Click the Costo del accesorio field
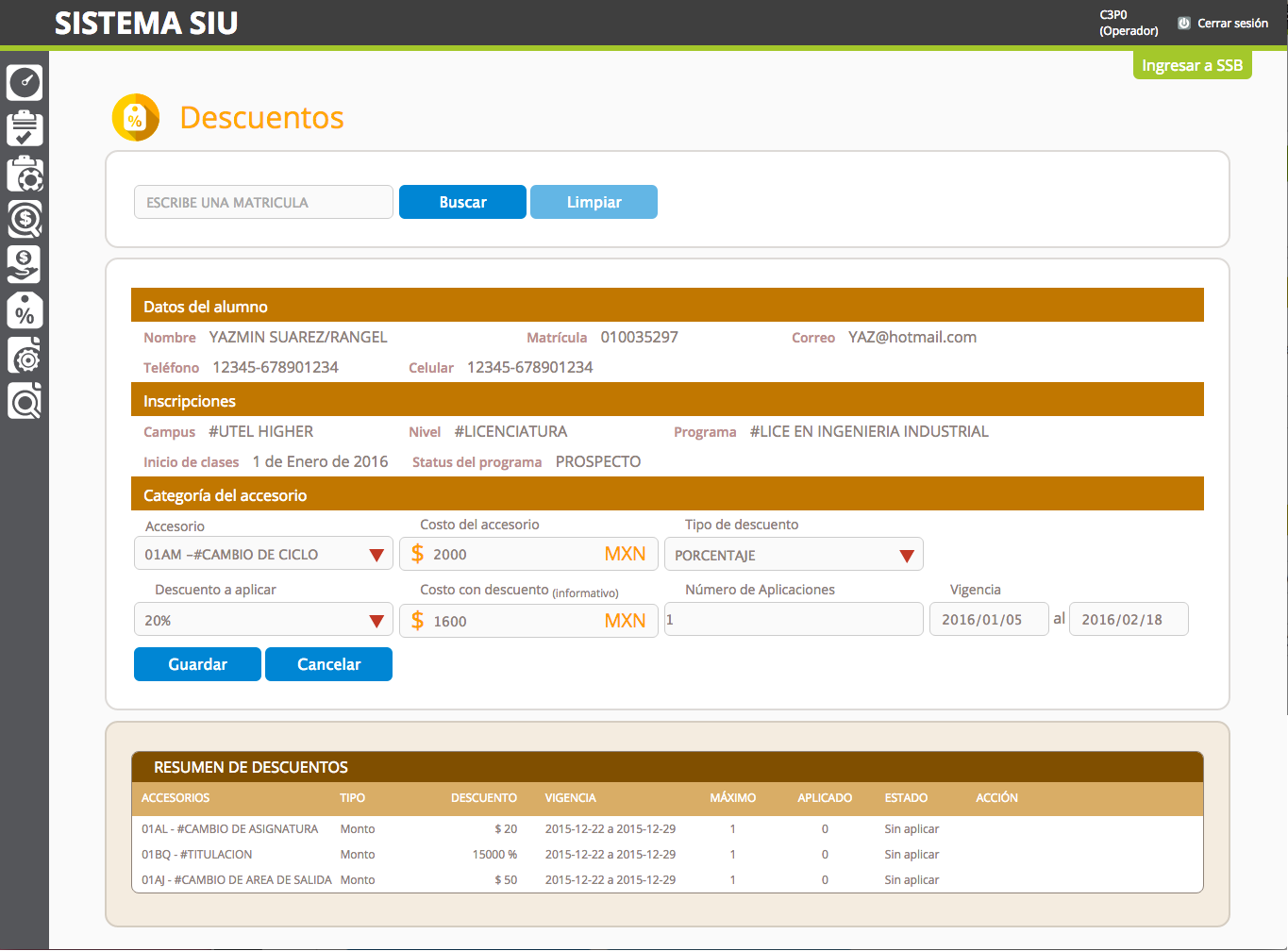This screenshot has width=1288, height=951. pyautogui.click(x=528, y=554)
